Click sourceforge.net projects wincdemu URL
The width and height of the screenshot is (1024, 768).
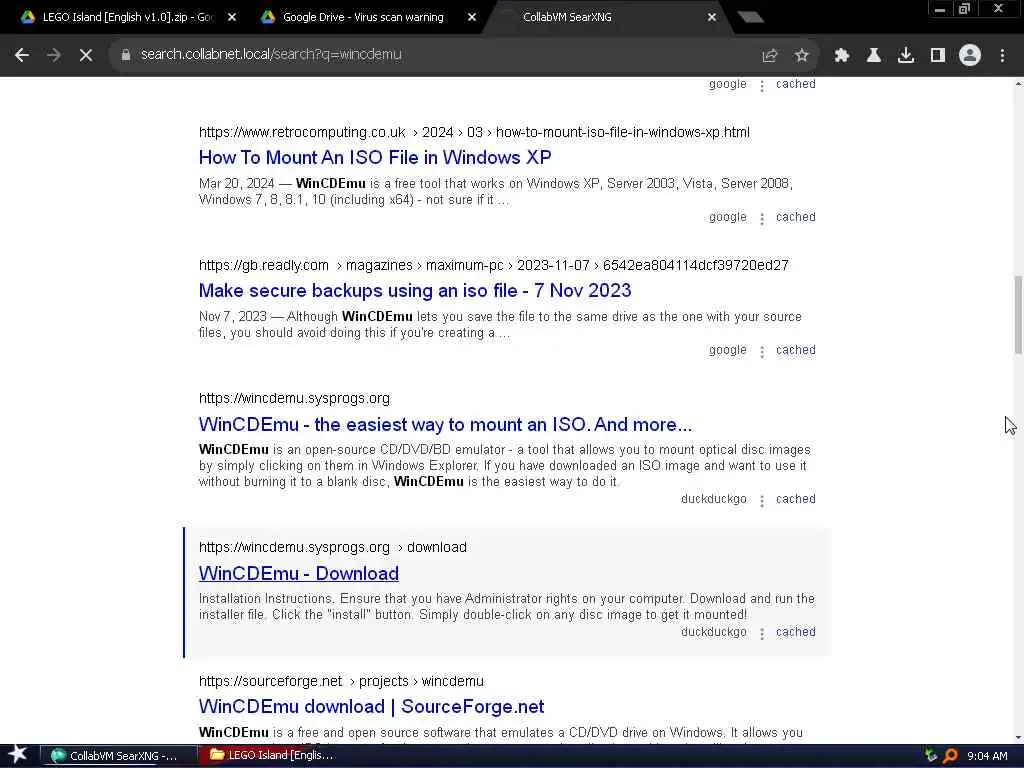(x=341, y=681)
